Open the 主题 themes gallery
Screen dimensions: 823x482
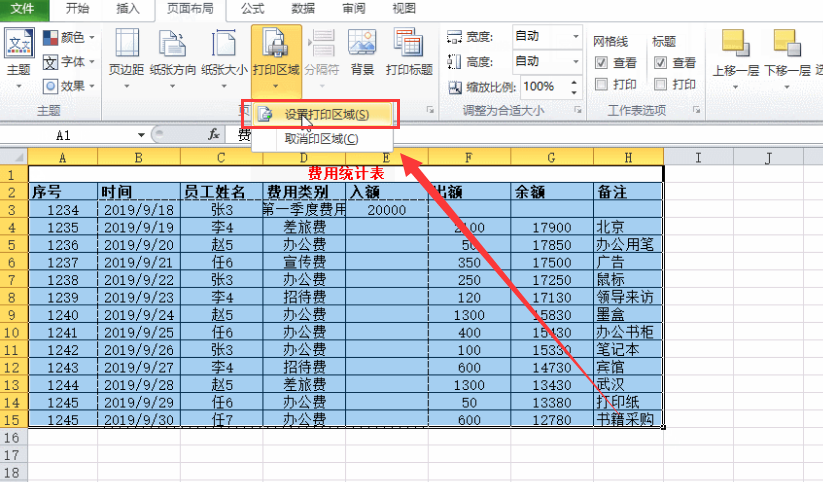point(19,58)
